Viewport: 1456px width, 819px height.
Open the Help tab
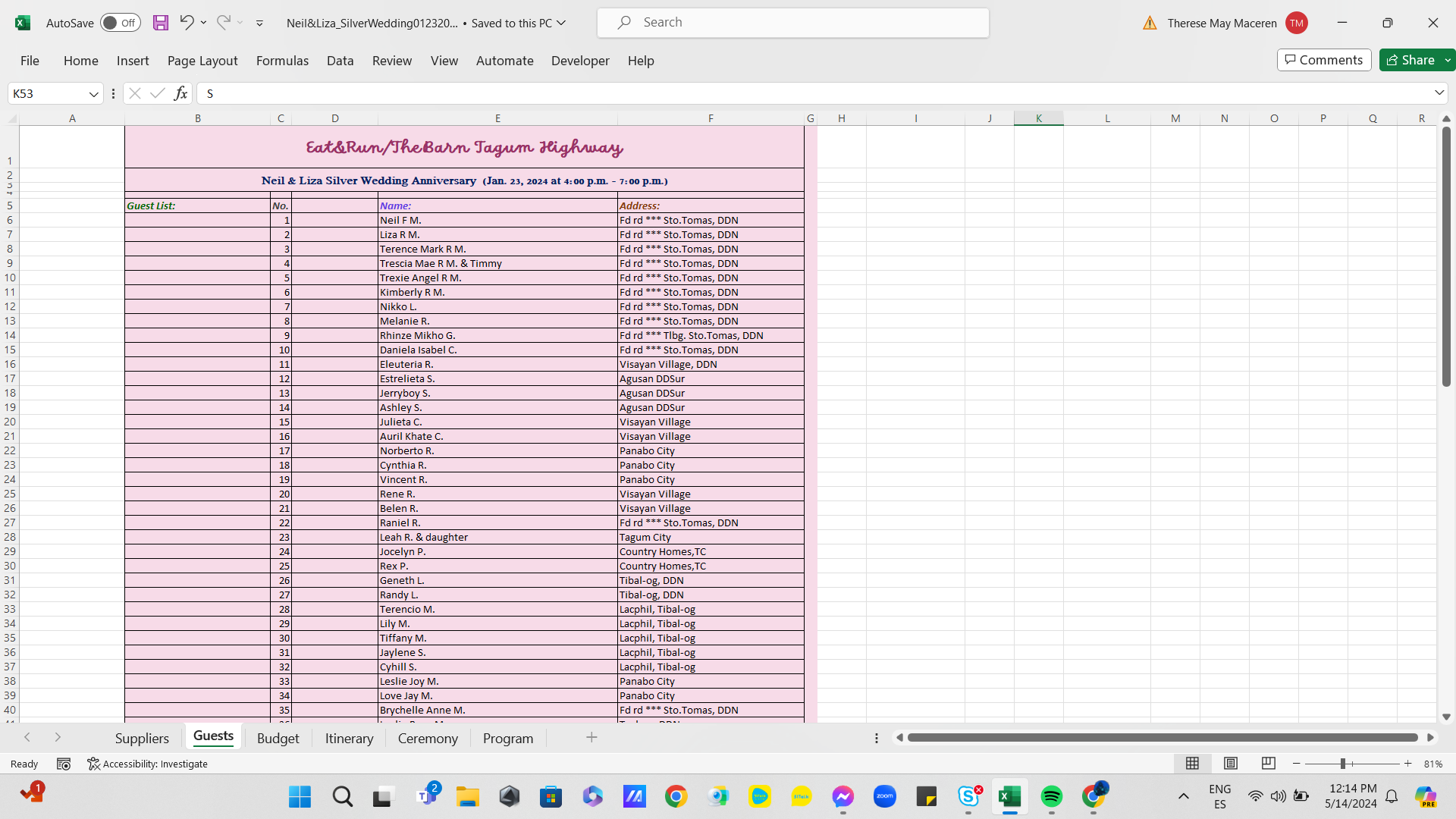click(641, 61)
